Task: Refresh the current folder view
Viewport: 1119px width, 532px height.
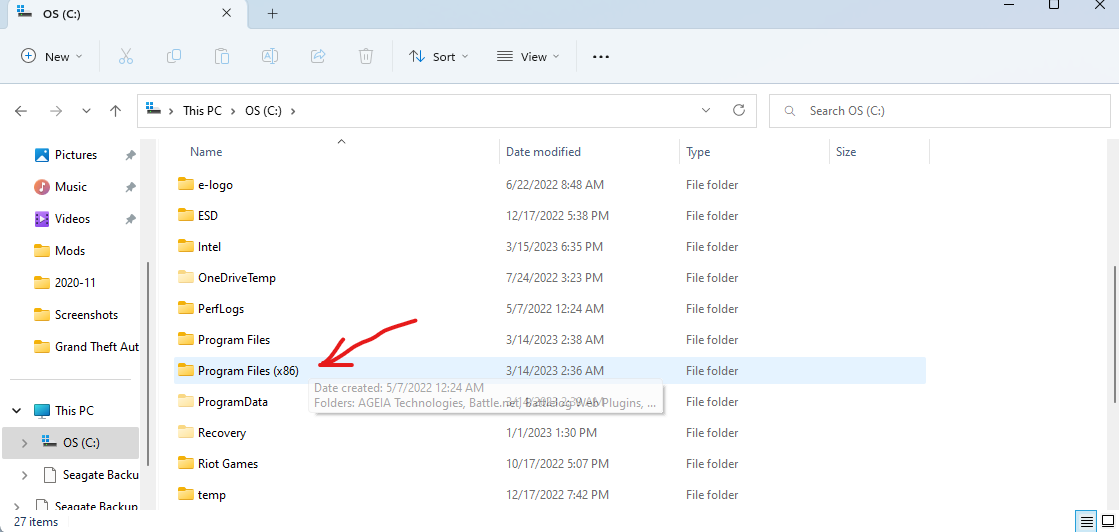Action: tap(739, 110)
